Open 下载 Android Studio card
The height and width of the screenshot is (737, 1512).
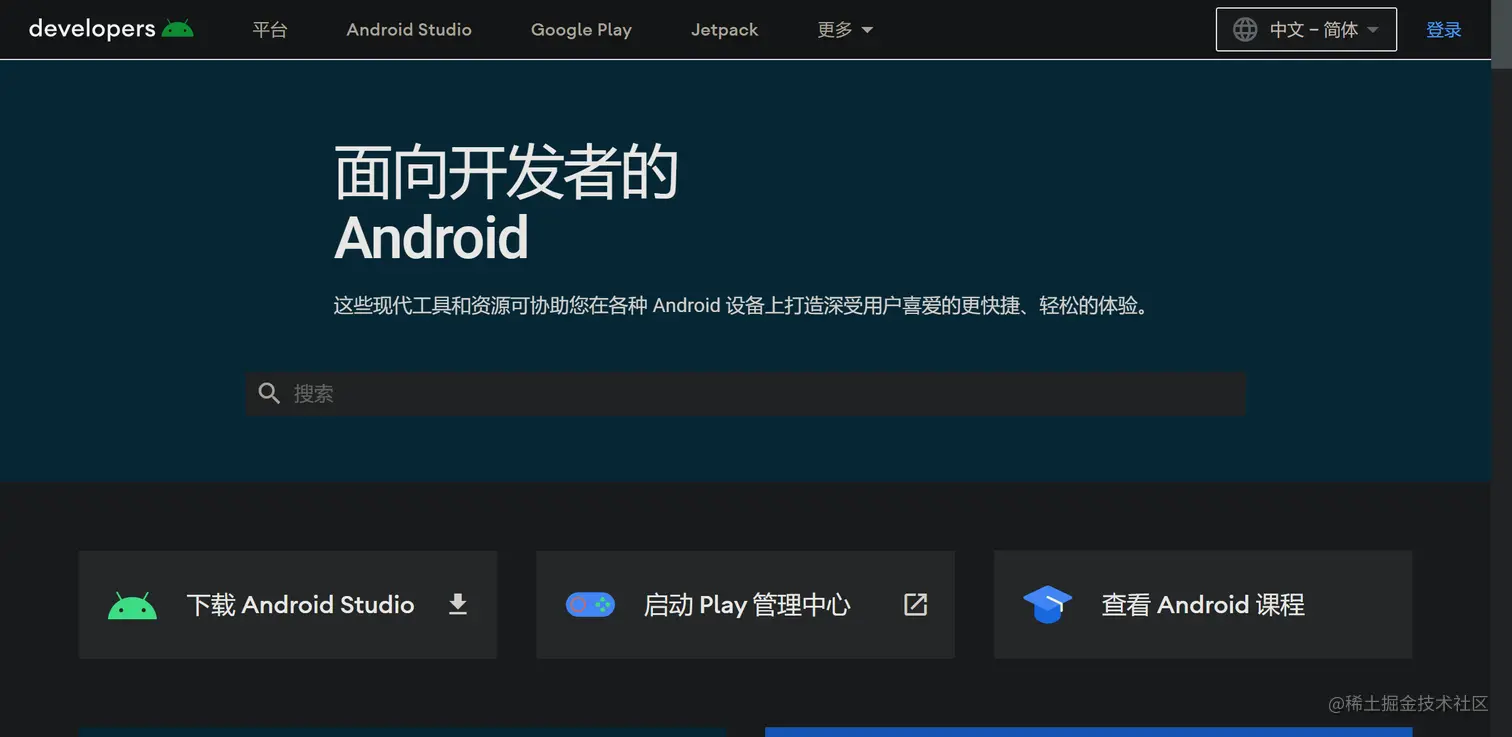pyautogui.click(x=288, y=604)
